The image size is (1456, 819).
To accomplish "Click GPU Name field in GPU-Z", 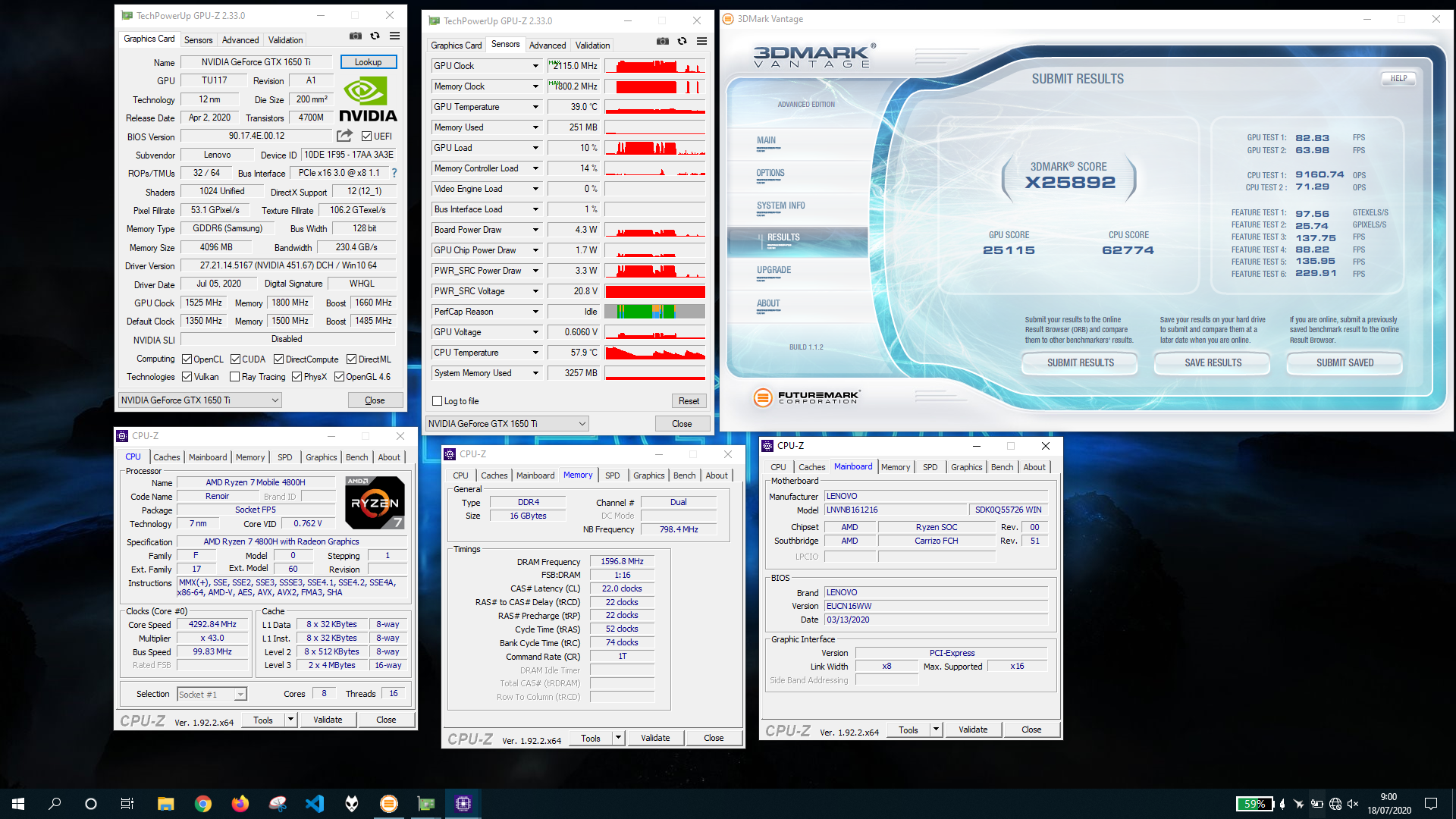I will pyautogui.click(x=256, y=62).
